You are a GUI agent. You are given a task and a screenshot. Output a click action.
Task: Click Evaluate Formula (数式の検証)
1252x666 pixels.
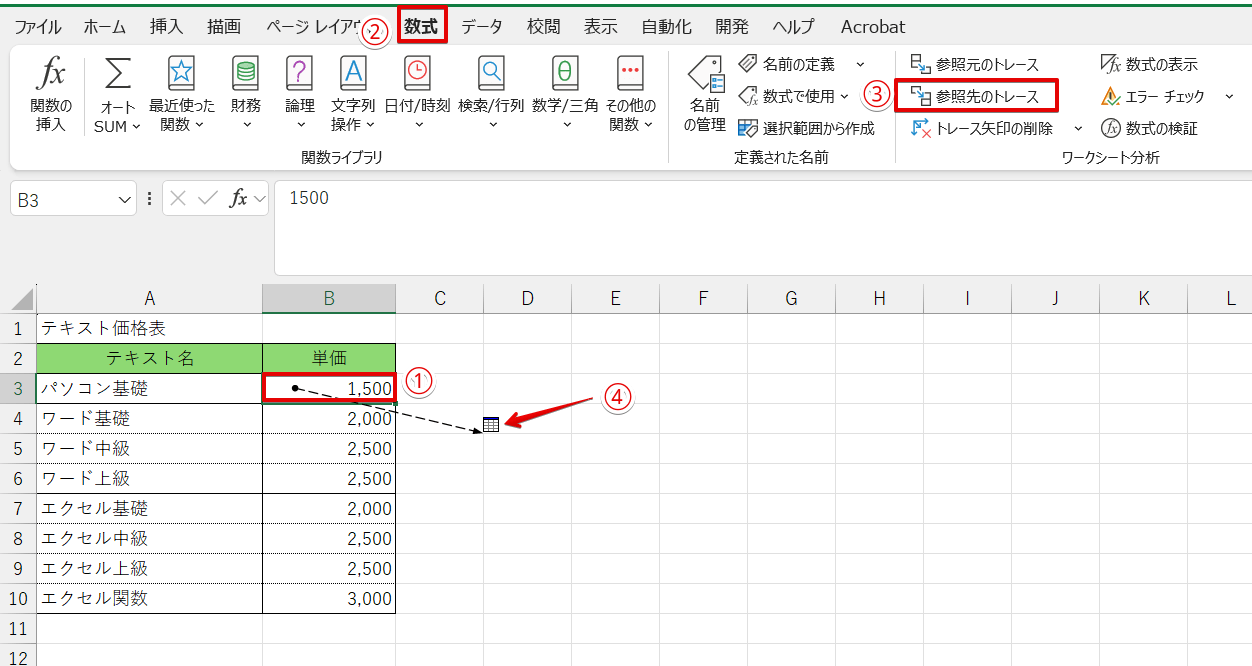click(1149, 128)
